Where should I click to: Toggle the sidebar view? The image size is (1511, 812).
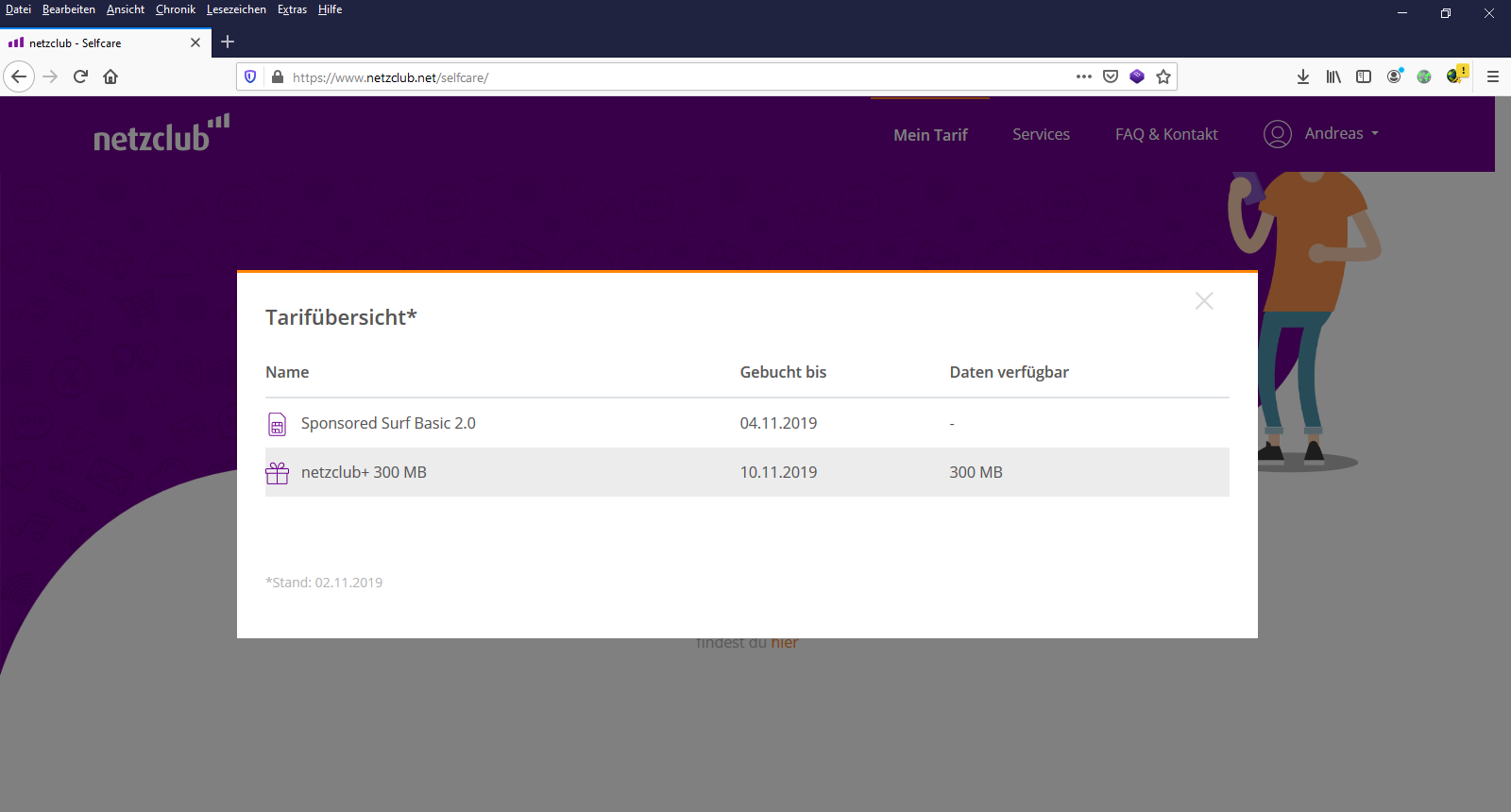coord(1364,76)
